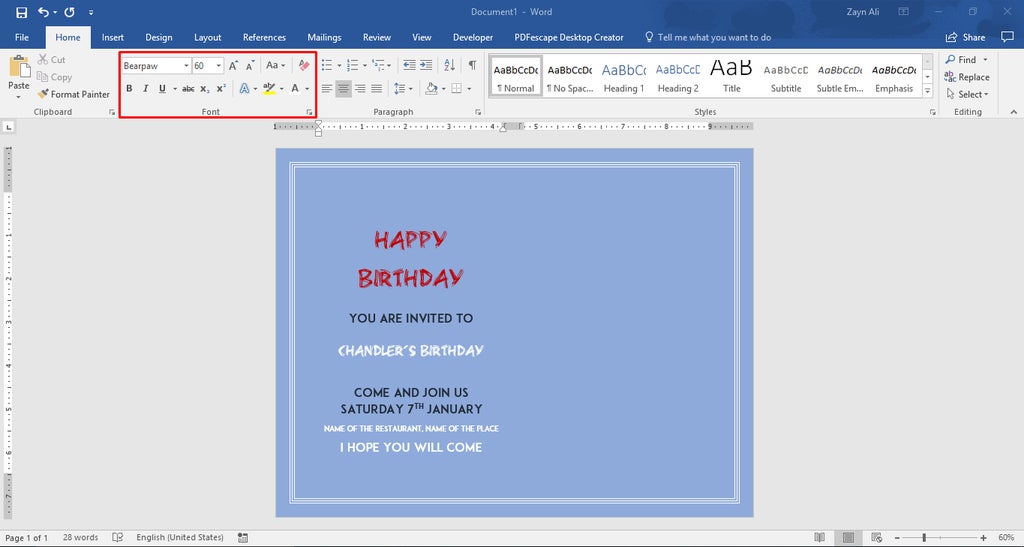Open font size 60 dropdown

pos(219,65)
